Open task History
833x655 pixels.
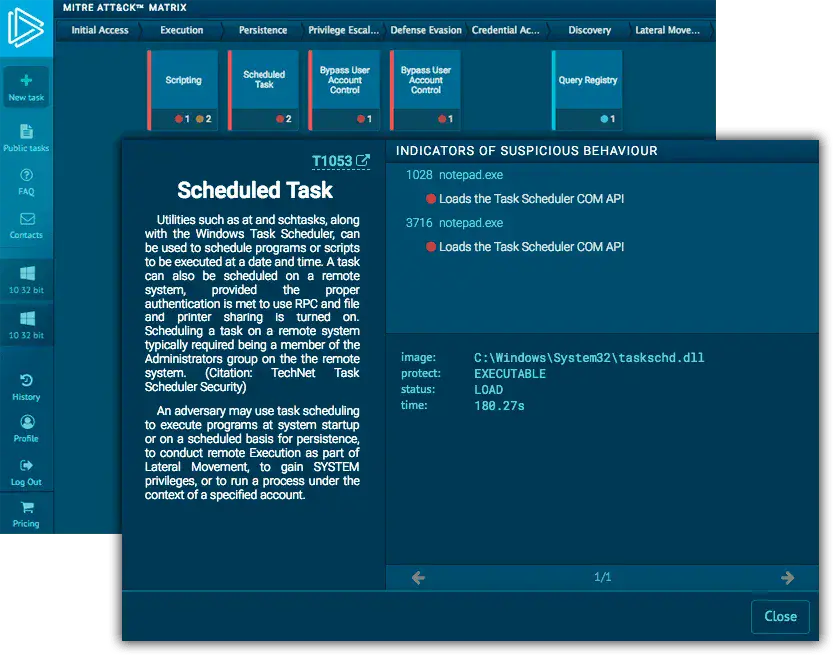click(x=26, y=388)
